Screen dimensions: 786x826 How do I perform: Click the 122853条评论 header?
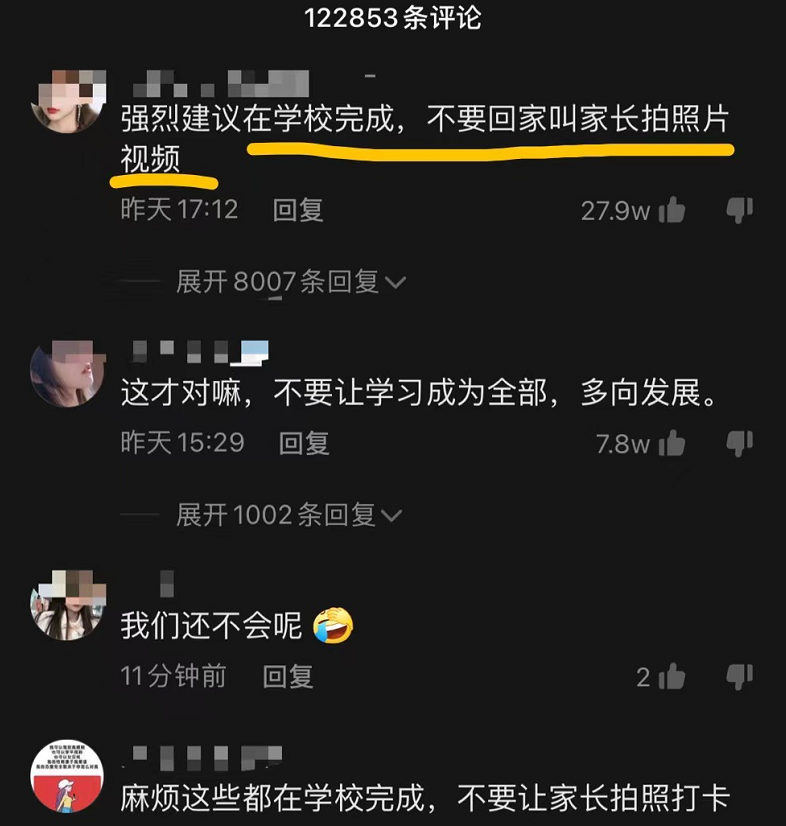click(393, 17)
